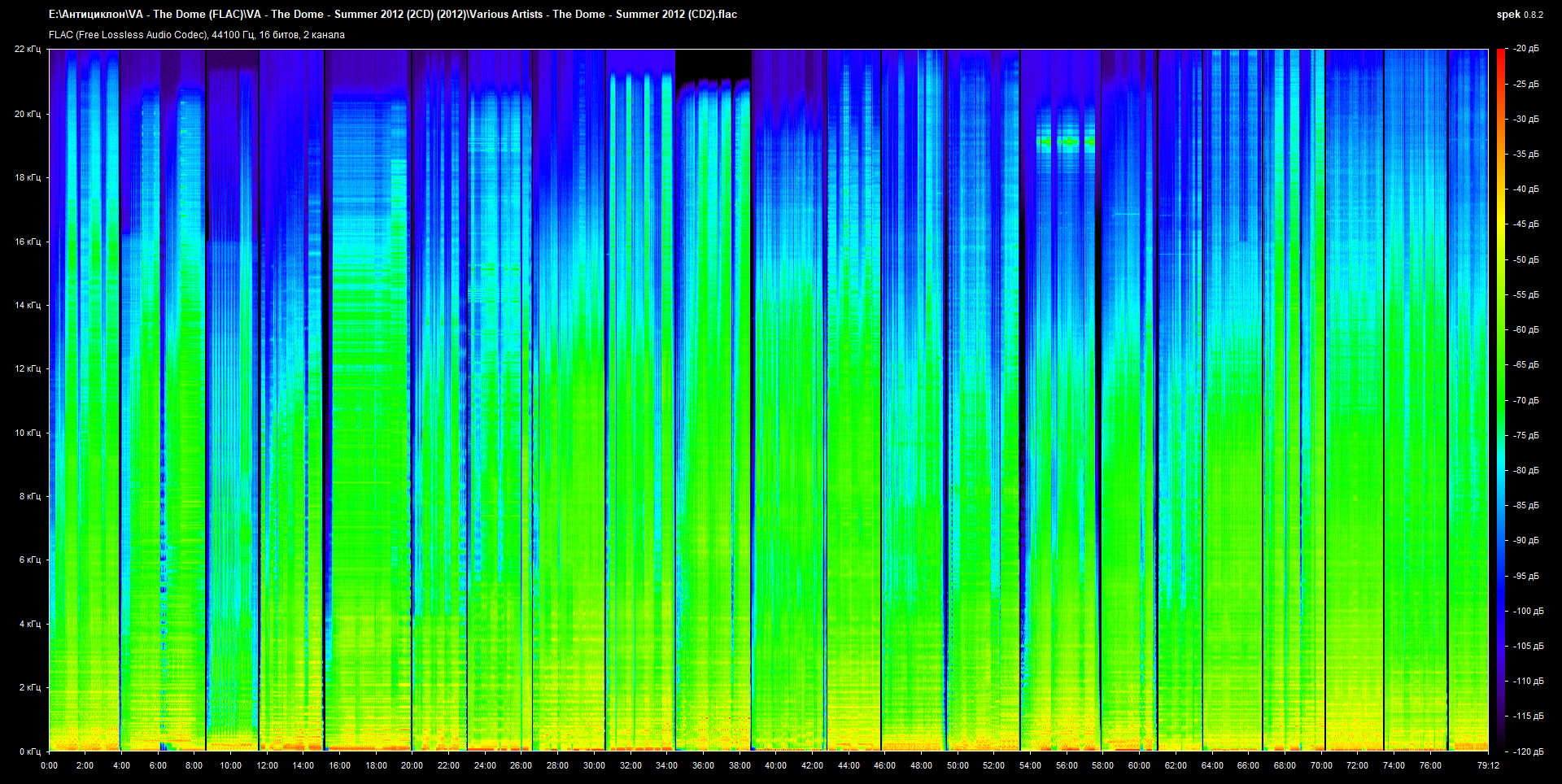This screenshot has height=784, width=1562.
Task: Click the 0:00 time axis label
Action: click(x=49, y=765)
